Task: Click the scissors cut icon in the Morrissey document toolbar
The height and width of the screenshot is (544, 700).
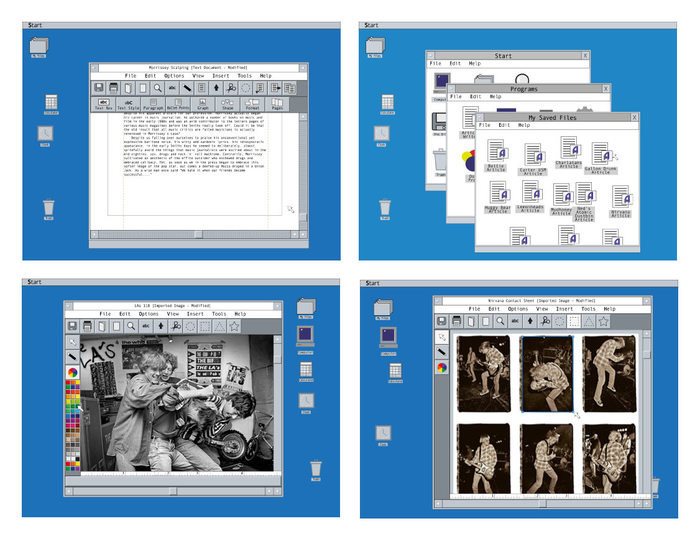Action: pyautogui.click(x=231, y=88)
